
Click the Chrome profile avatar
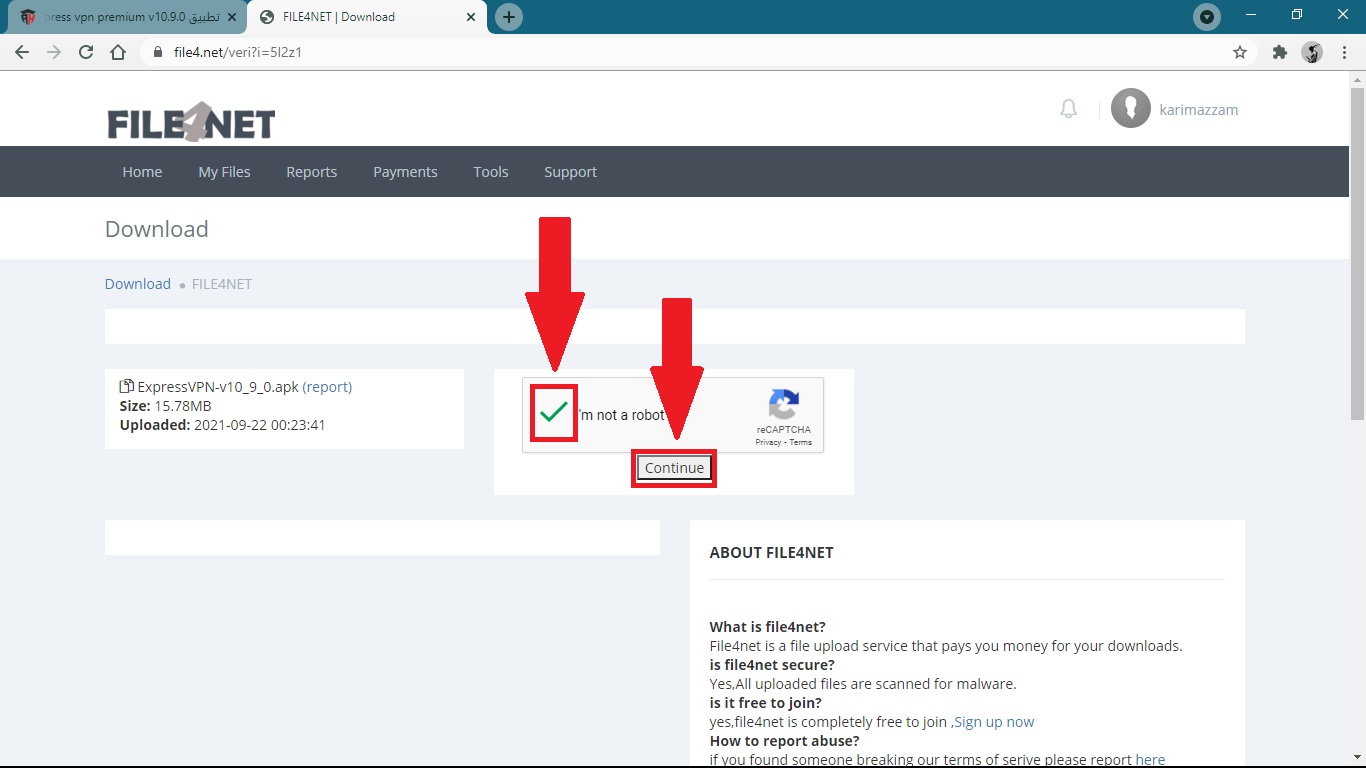[1312, 52]
